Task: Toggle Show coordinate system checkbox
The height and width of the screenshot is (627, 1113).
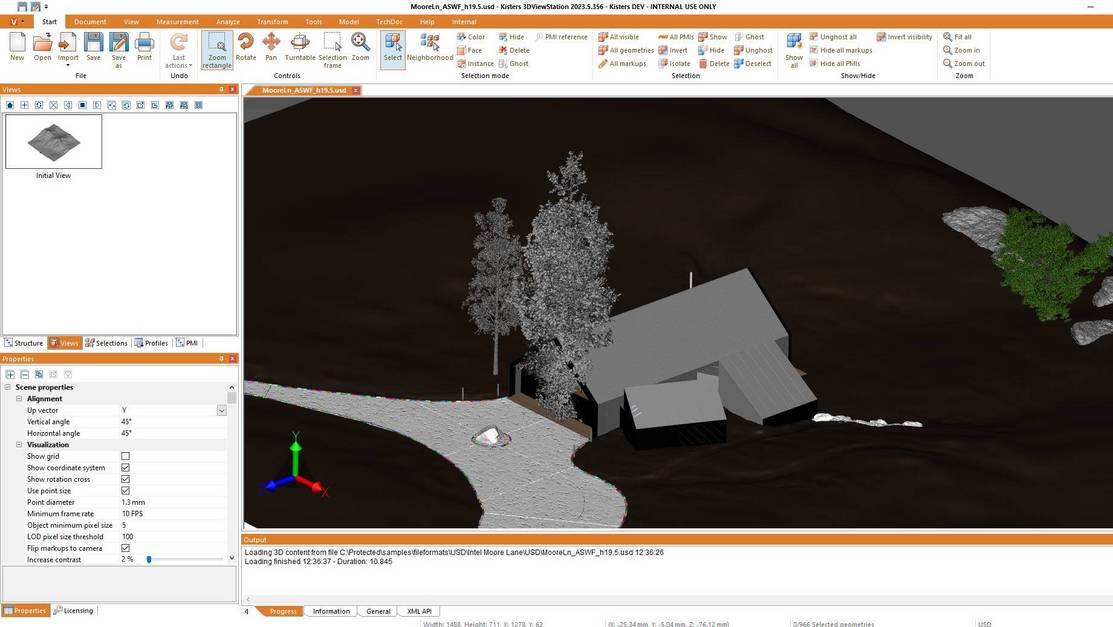Action: click(x=126, y=468)
